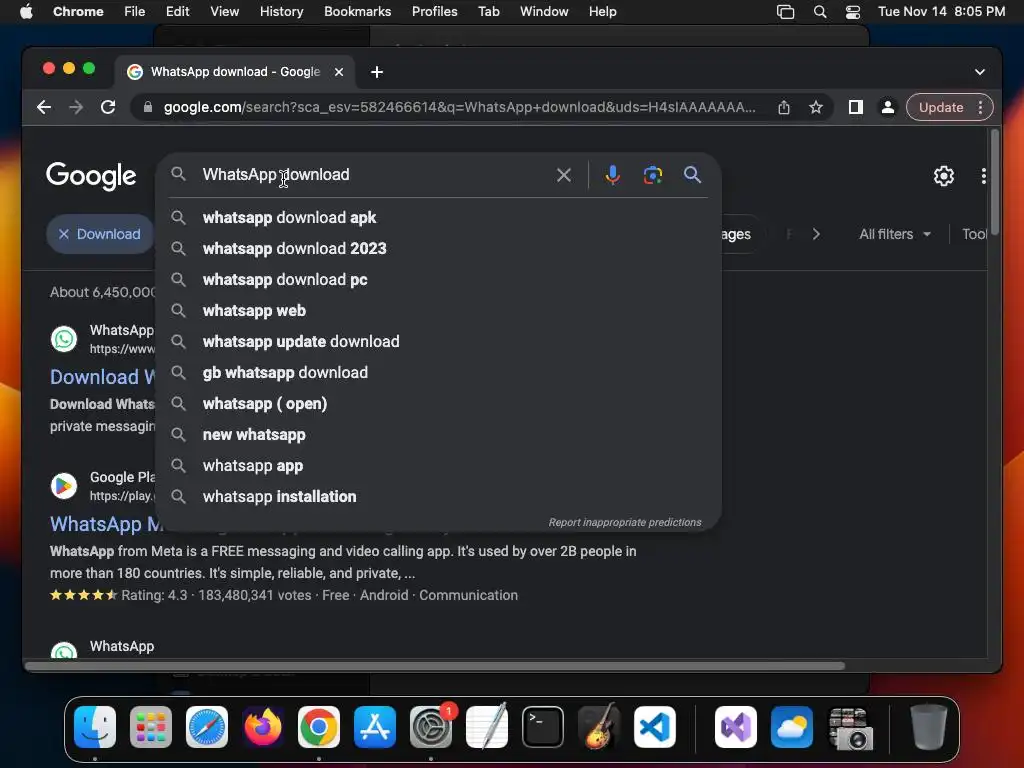View site information lock icon
This screenshot has width=1024, height=768.
coord(148,107)
